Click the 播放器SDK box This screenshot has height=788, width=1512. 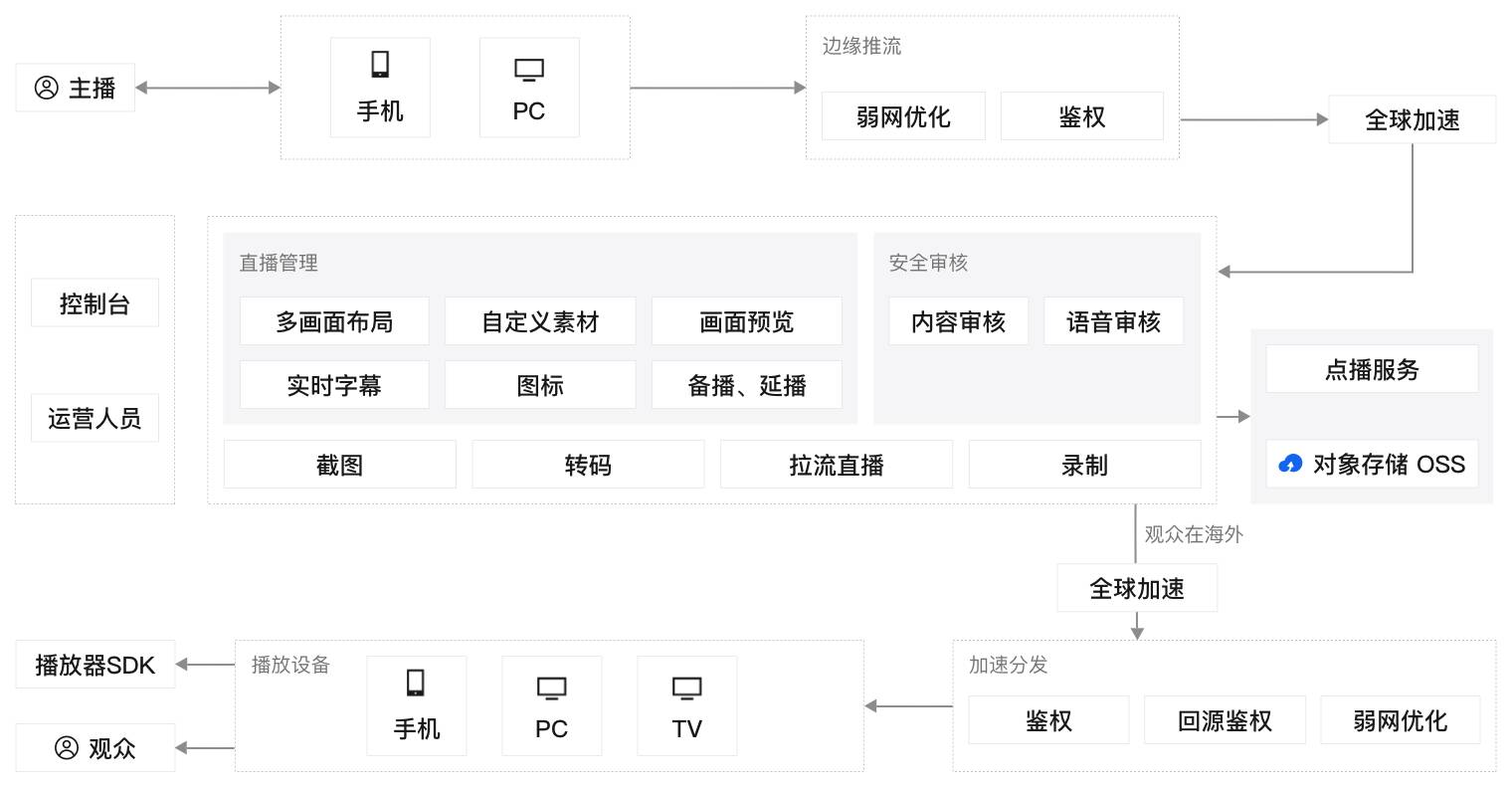[x=95, y=665]
